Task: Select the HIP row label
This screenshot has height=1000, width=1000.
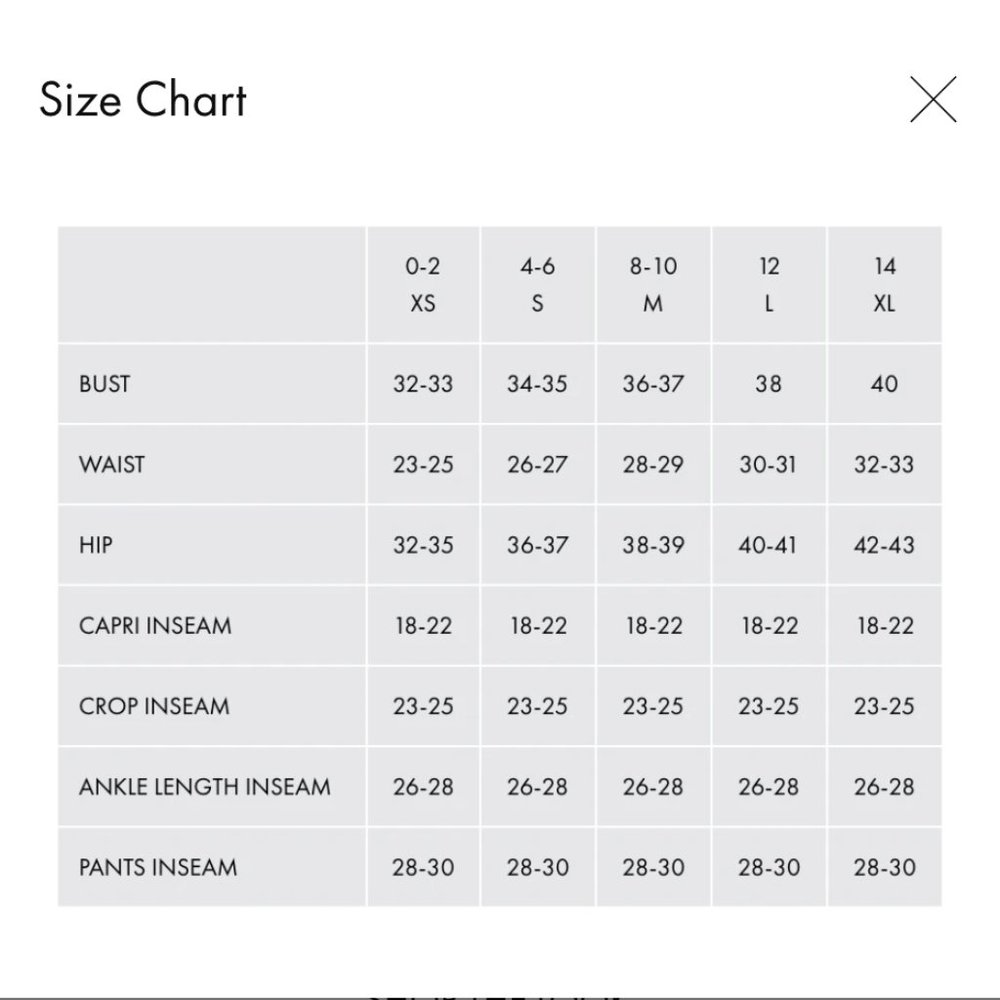Action: tap(96, 545)
